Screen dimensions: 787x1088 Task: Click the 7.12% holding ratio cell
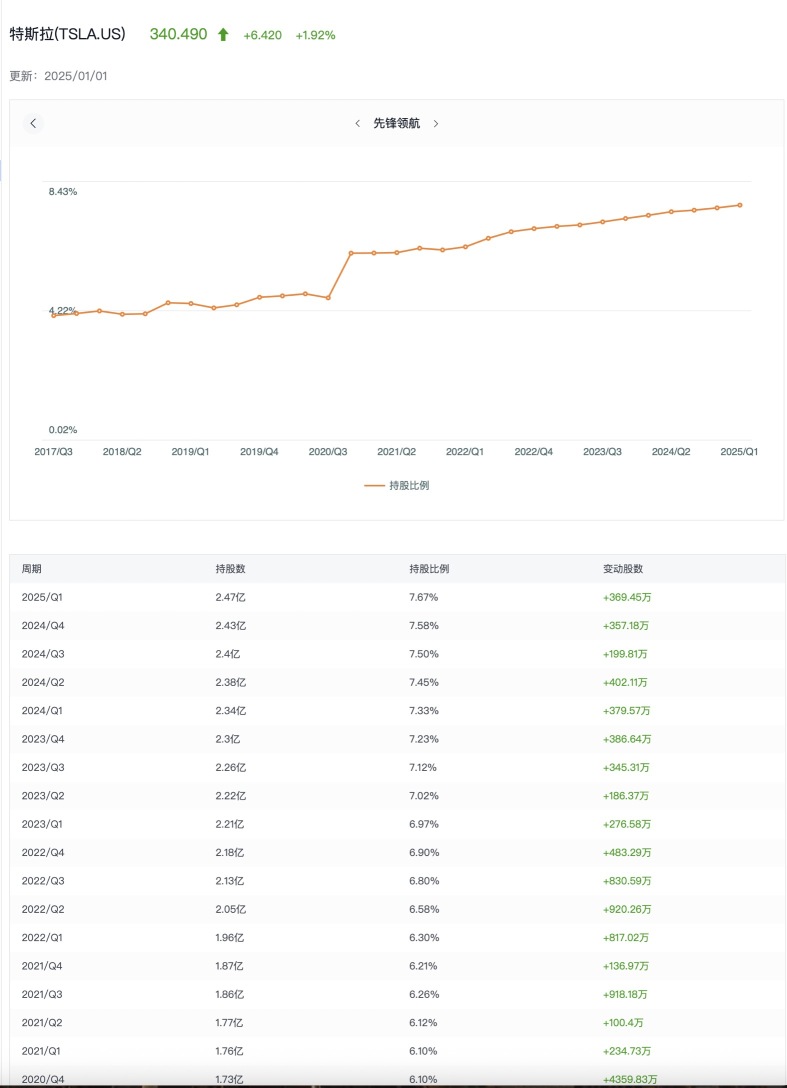tap(423, 768)
